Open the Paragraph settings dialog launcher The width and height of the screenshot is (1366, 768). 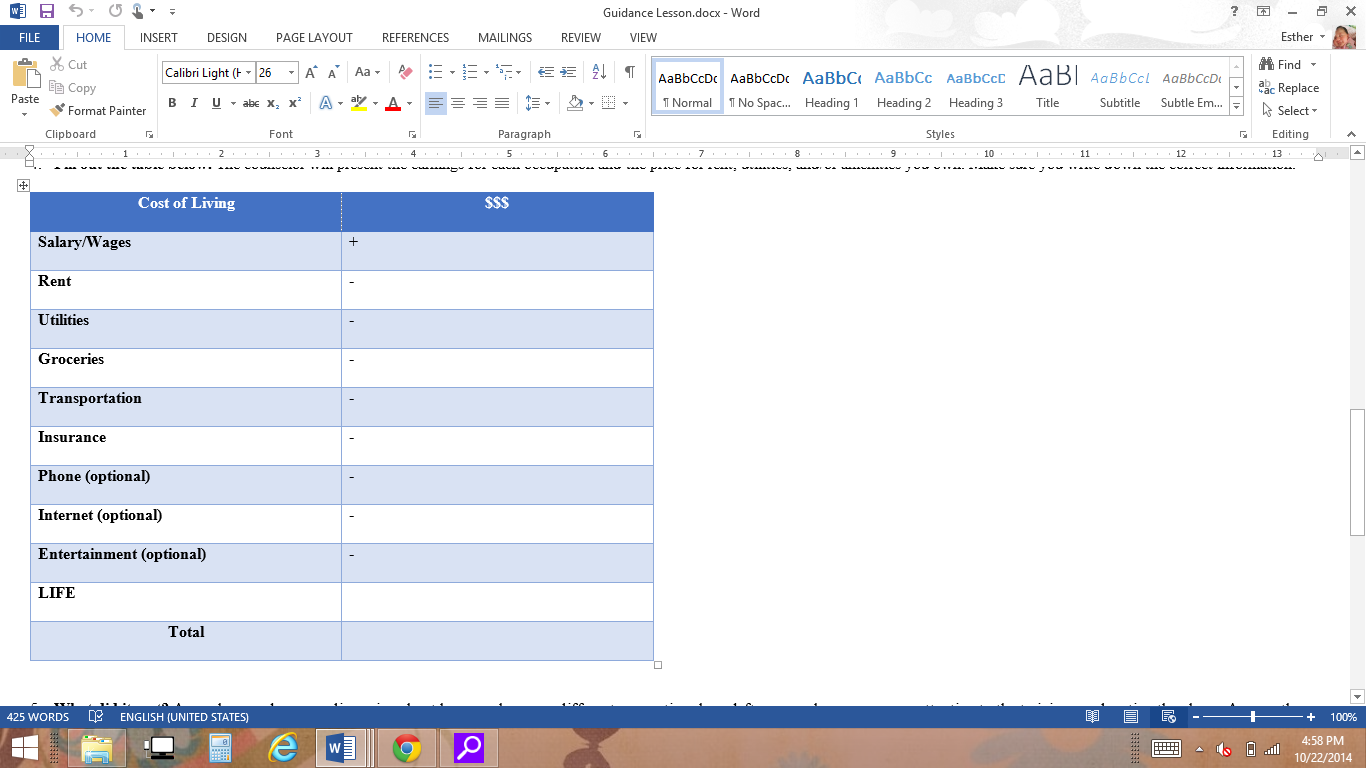click(x=637, y=134)
